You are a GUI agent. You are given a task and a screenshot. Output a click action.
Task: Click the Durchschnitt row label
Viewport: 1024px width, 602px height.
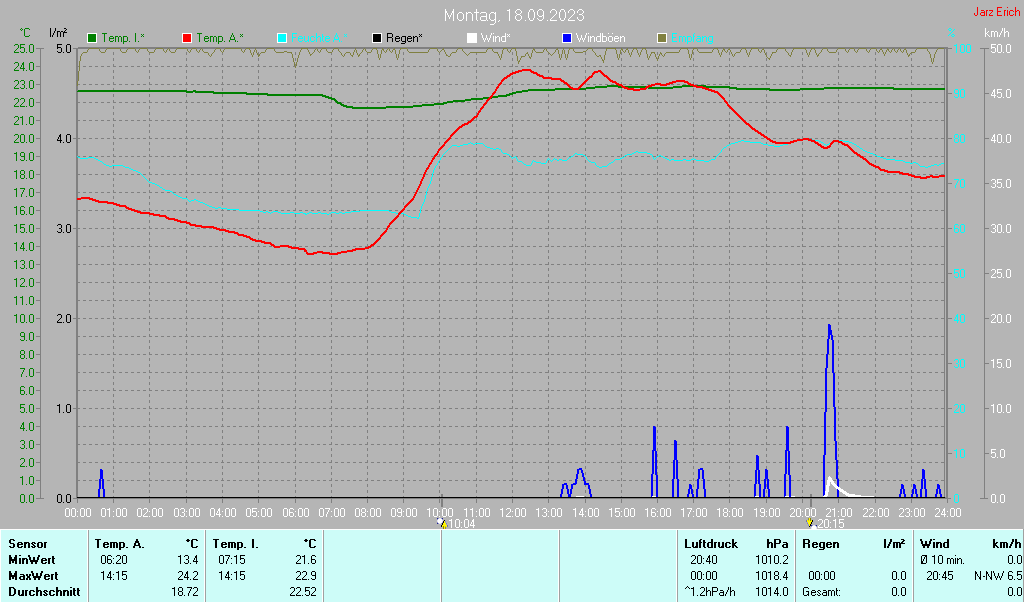pyautogui.click(x=44, y=592)
